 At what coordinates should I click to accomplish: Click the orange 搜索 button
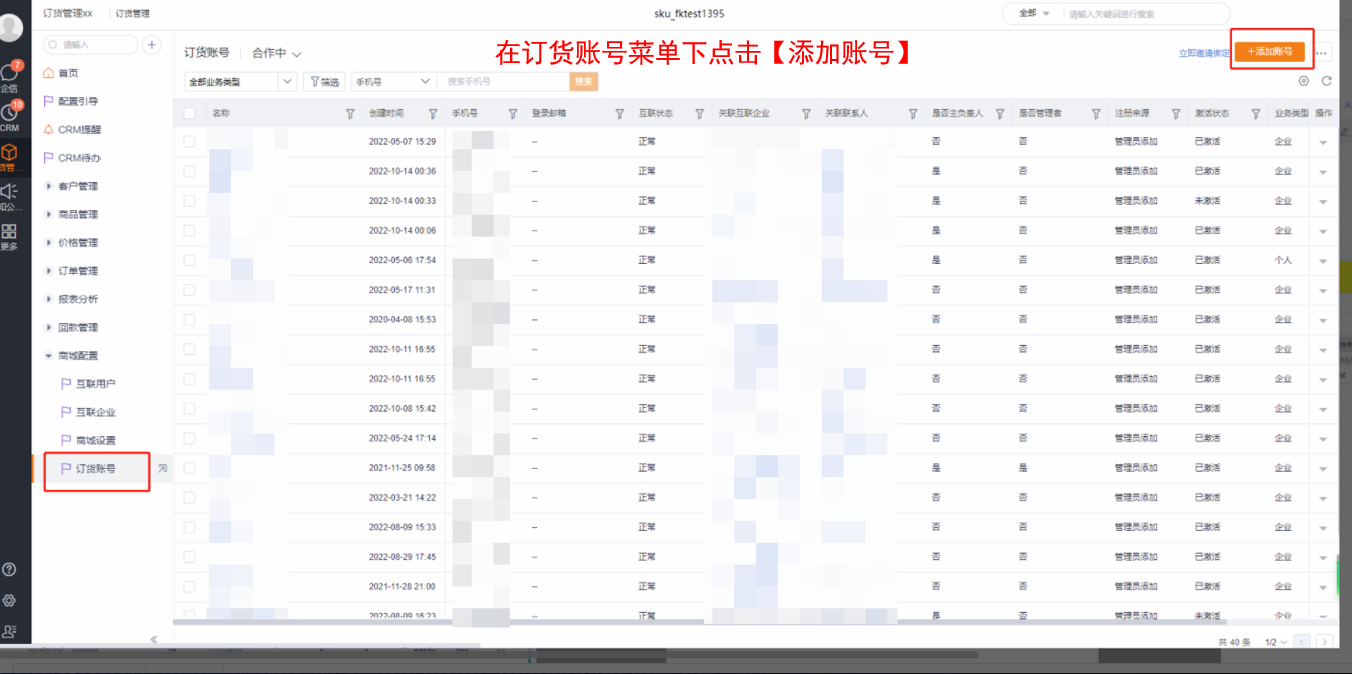pos(584,82)
